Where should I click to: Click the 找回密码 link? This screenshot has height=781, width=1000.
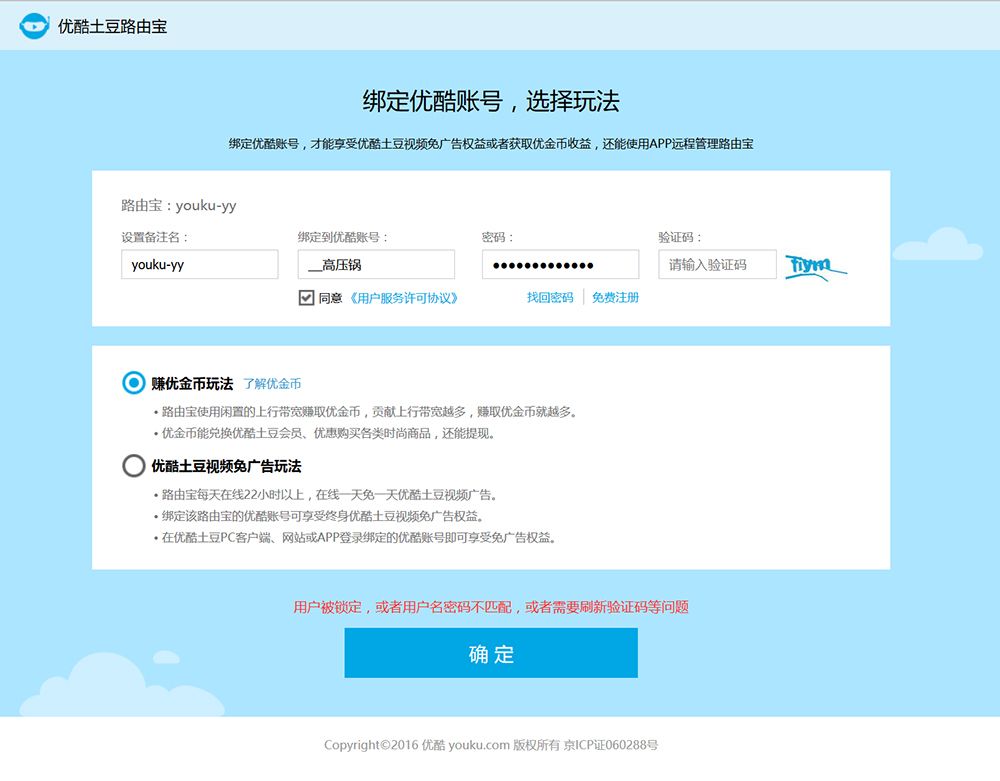(x=550, y=298)
